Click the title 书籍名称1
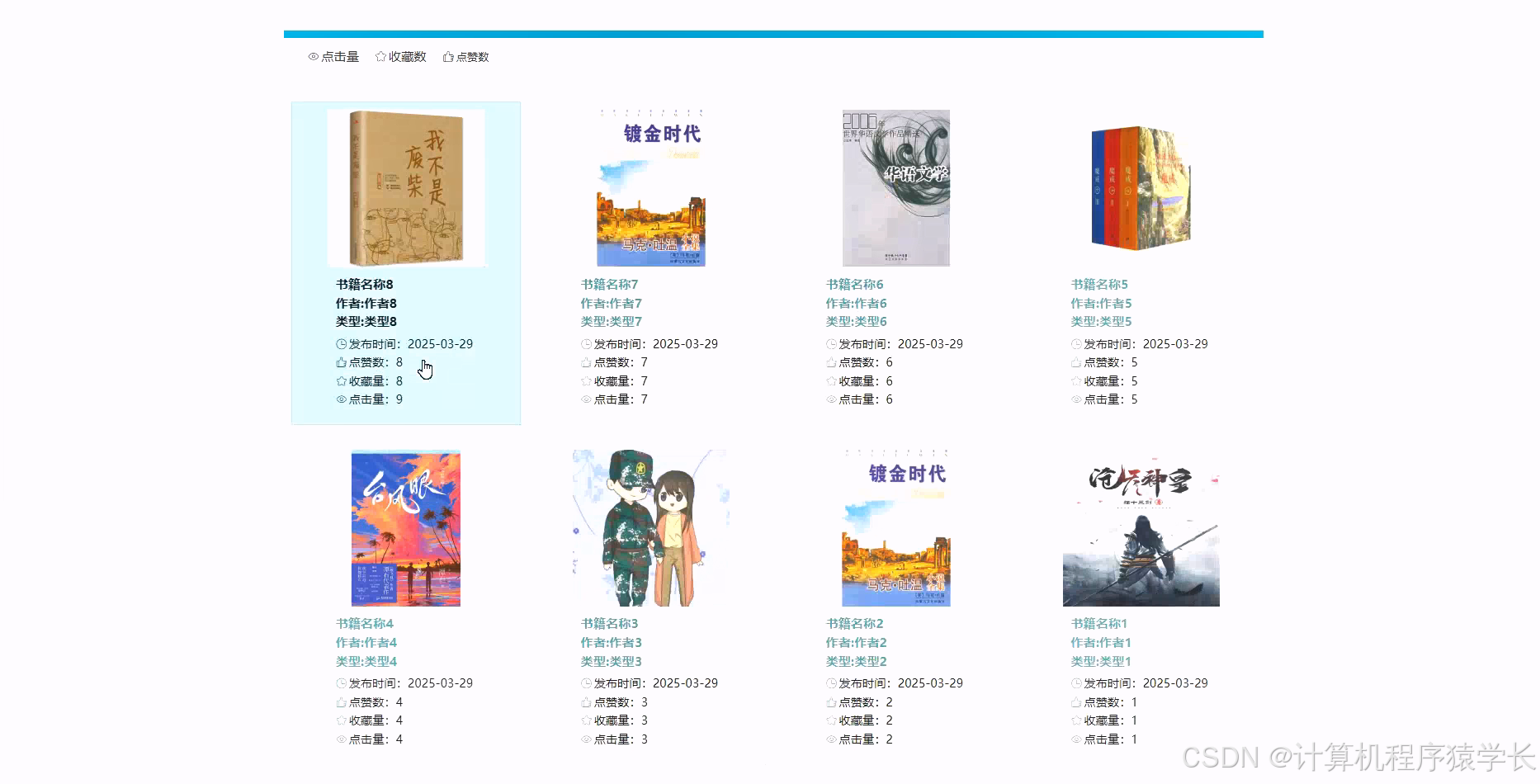 [1100, 623]
